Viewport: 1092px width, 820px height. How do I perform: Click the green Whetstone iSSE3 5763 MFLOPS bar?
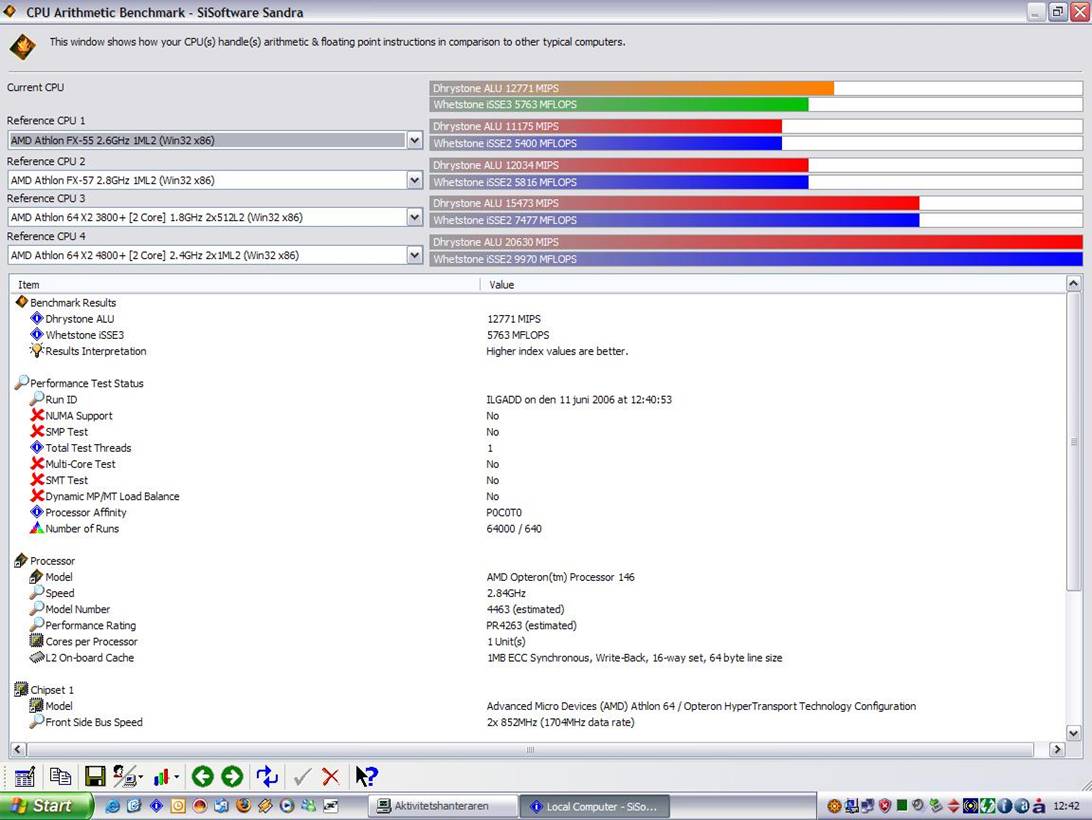click(x=619, y=105)
